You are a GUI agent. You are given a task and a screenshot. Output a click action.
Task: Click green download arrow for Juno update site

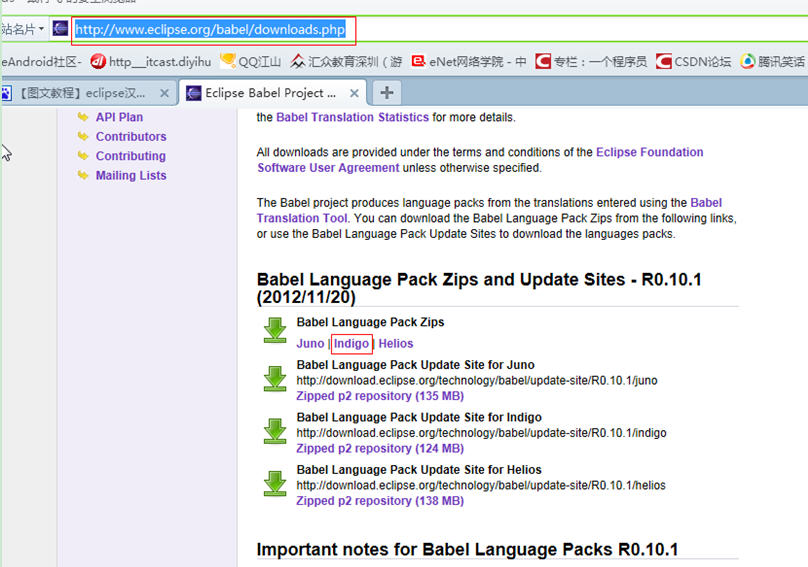275,378
